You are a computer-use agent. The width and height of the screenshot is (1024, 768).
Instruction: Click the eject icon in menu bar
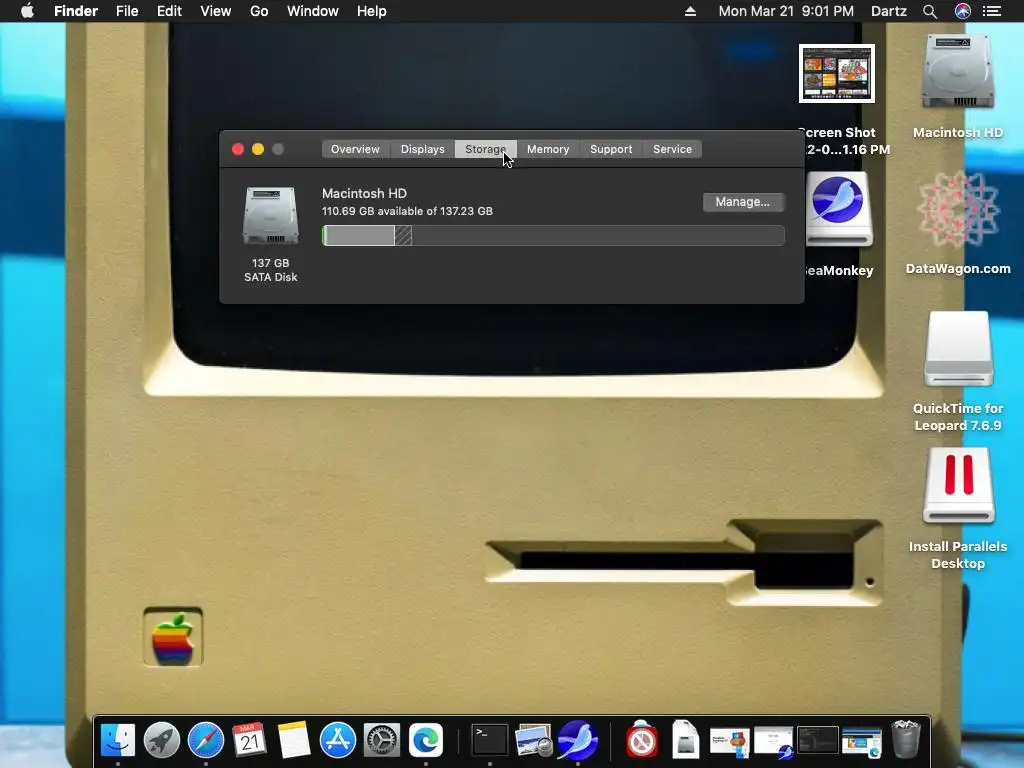690,11
